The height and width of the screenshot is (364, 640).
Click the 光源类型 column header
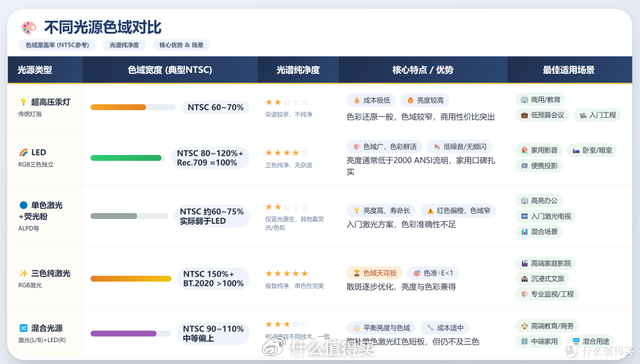(35, 70)
